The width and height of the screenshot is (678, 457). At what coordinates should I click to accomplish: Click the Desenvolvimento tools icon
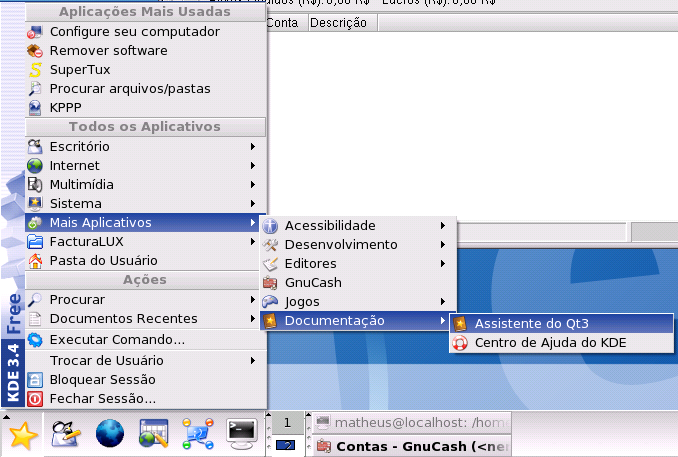tap(270, 245)
